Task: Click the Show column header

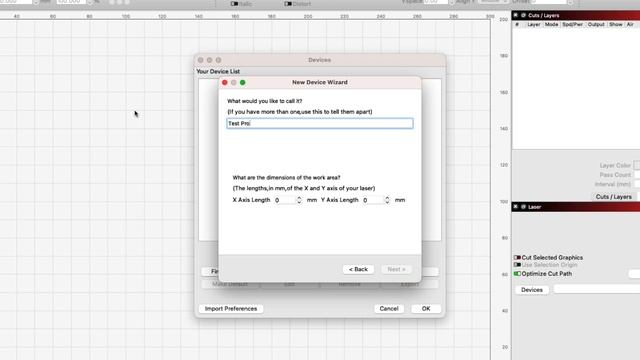Action: tap(616, 24)
